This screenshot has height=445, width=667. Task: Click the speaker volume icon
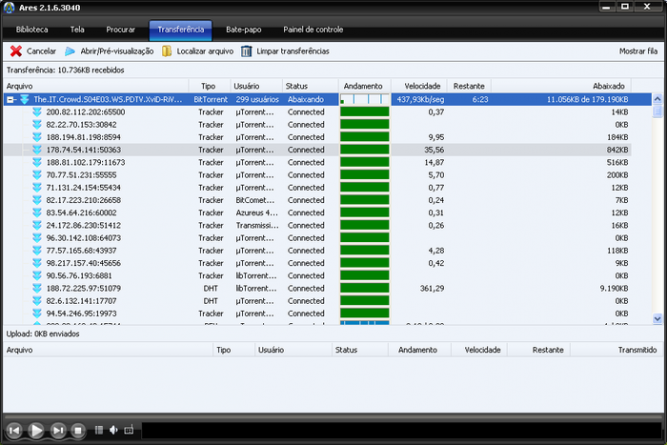113,430
